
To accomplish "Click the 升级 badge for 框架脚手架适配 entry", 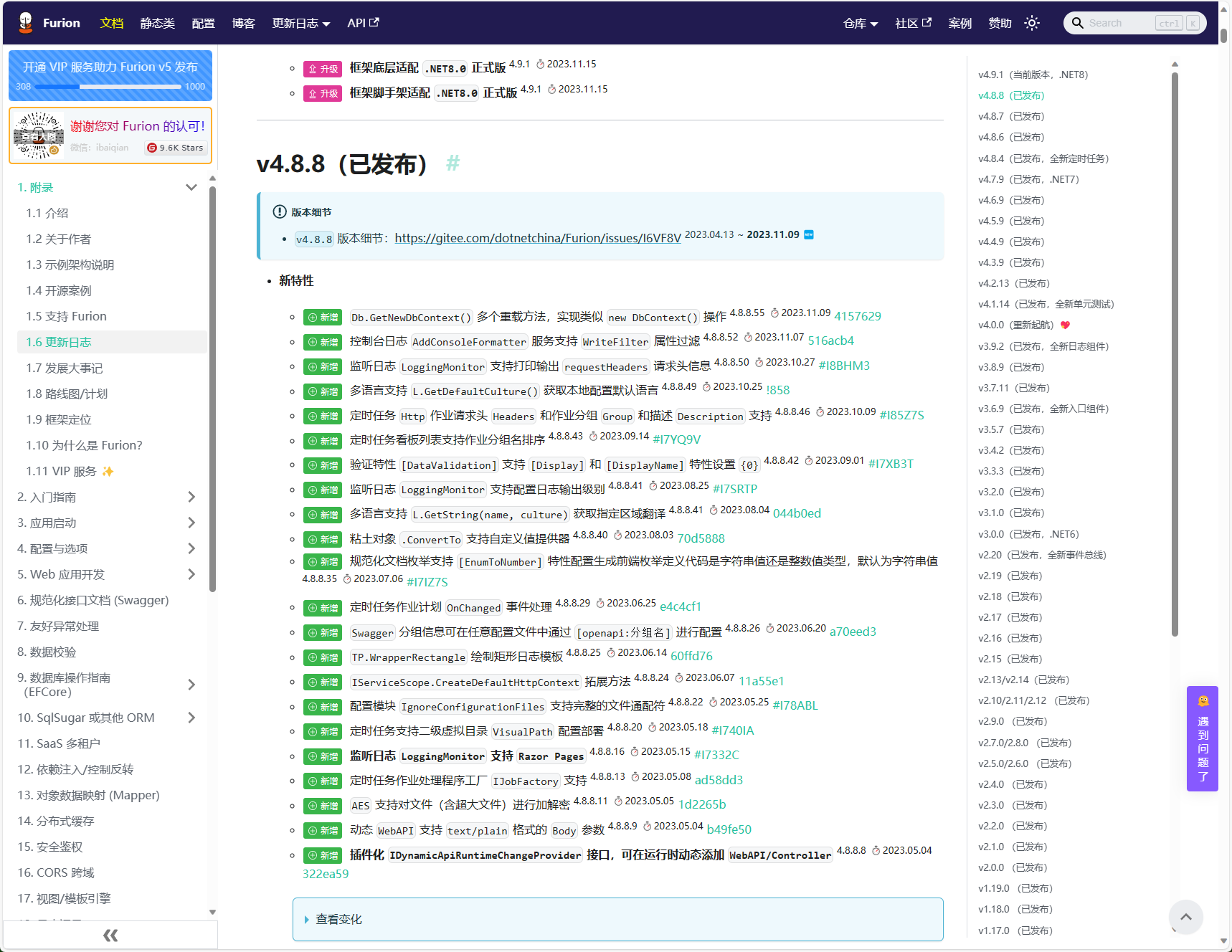I will pos(322,93).
